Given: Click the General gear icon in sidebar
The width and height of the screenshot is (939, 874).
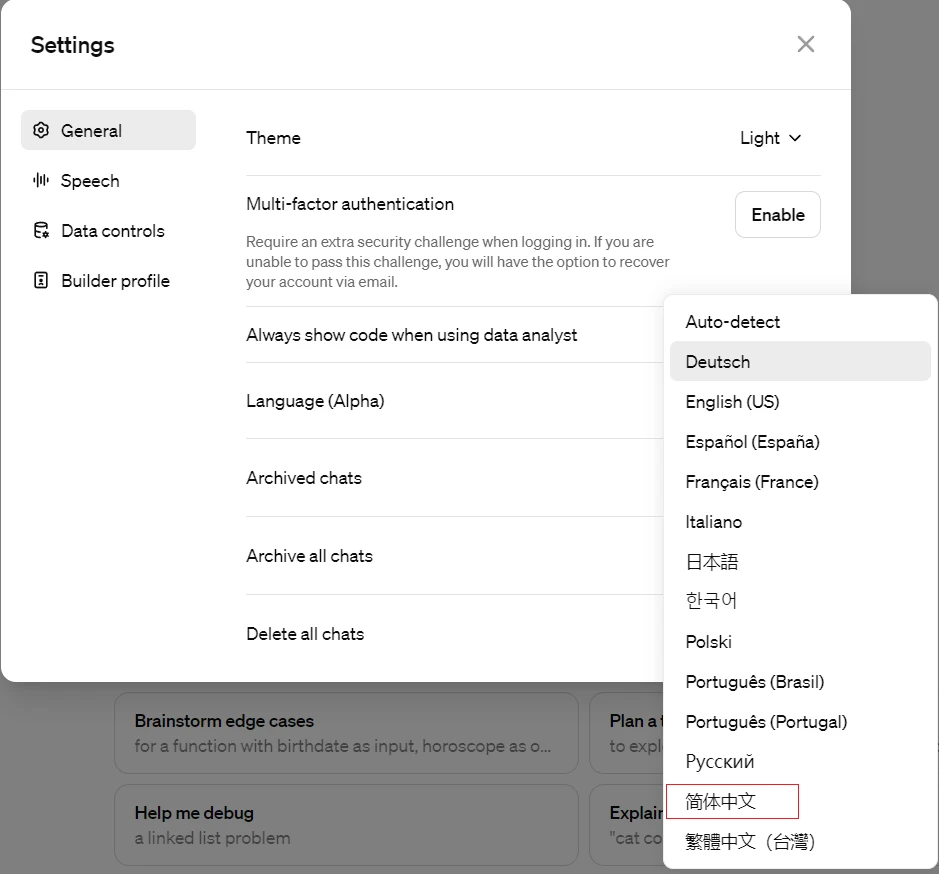Looking at the screenshot, I should point(41,130).
